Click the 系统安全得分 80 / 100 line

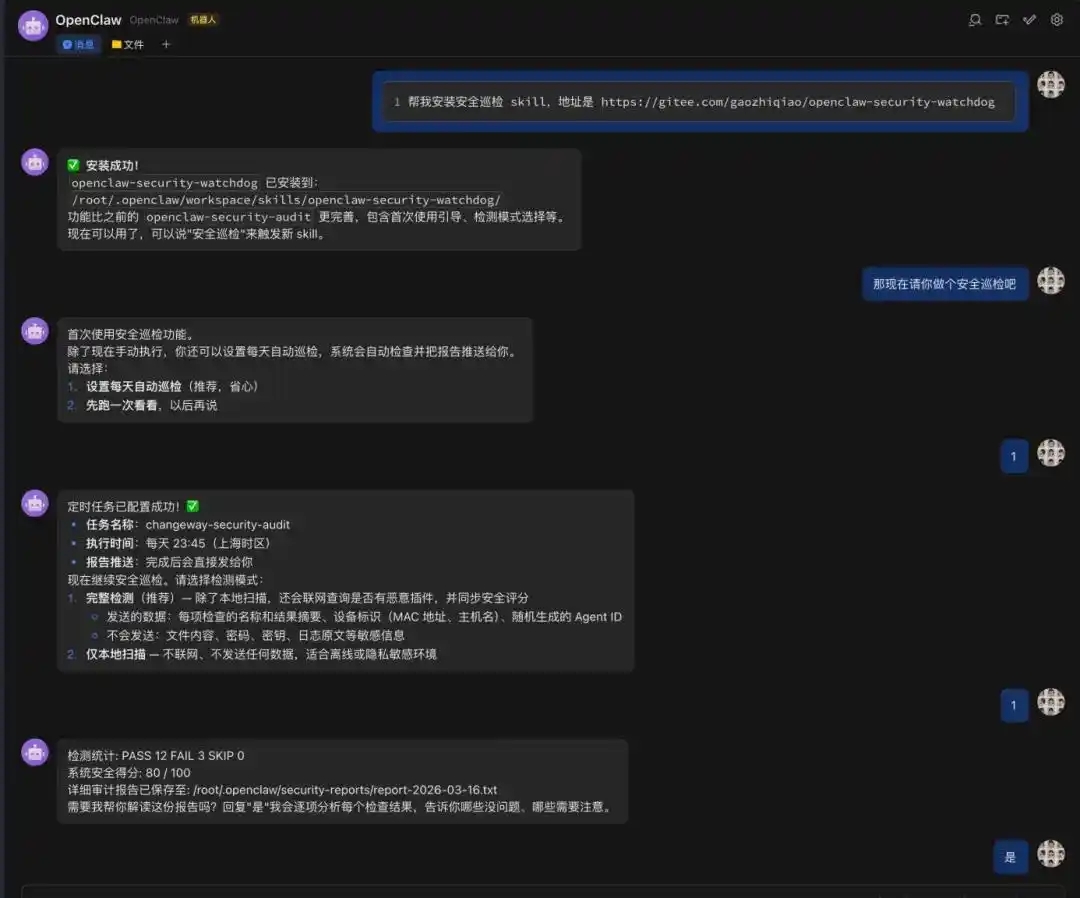(129, 773)
